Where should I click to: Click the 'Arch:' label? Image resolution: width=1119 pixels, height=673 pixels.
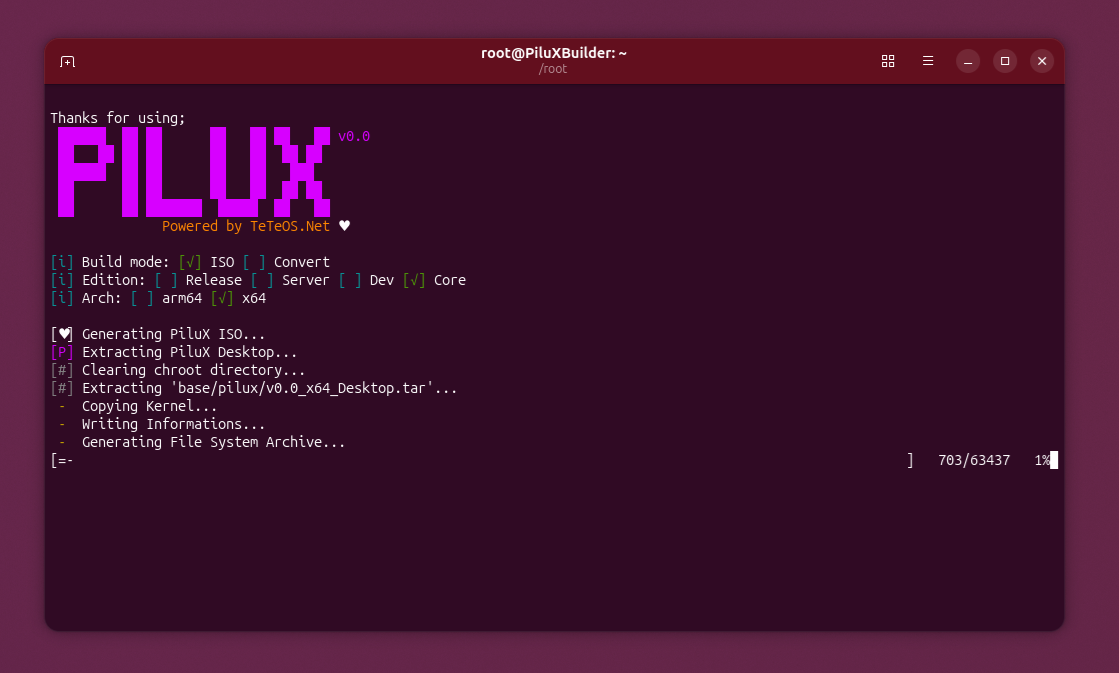[x=101, y=298]
